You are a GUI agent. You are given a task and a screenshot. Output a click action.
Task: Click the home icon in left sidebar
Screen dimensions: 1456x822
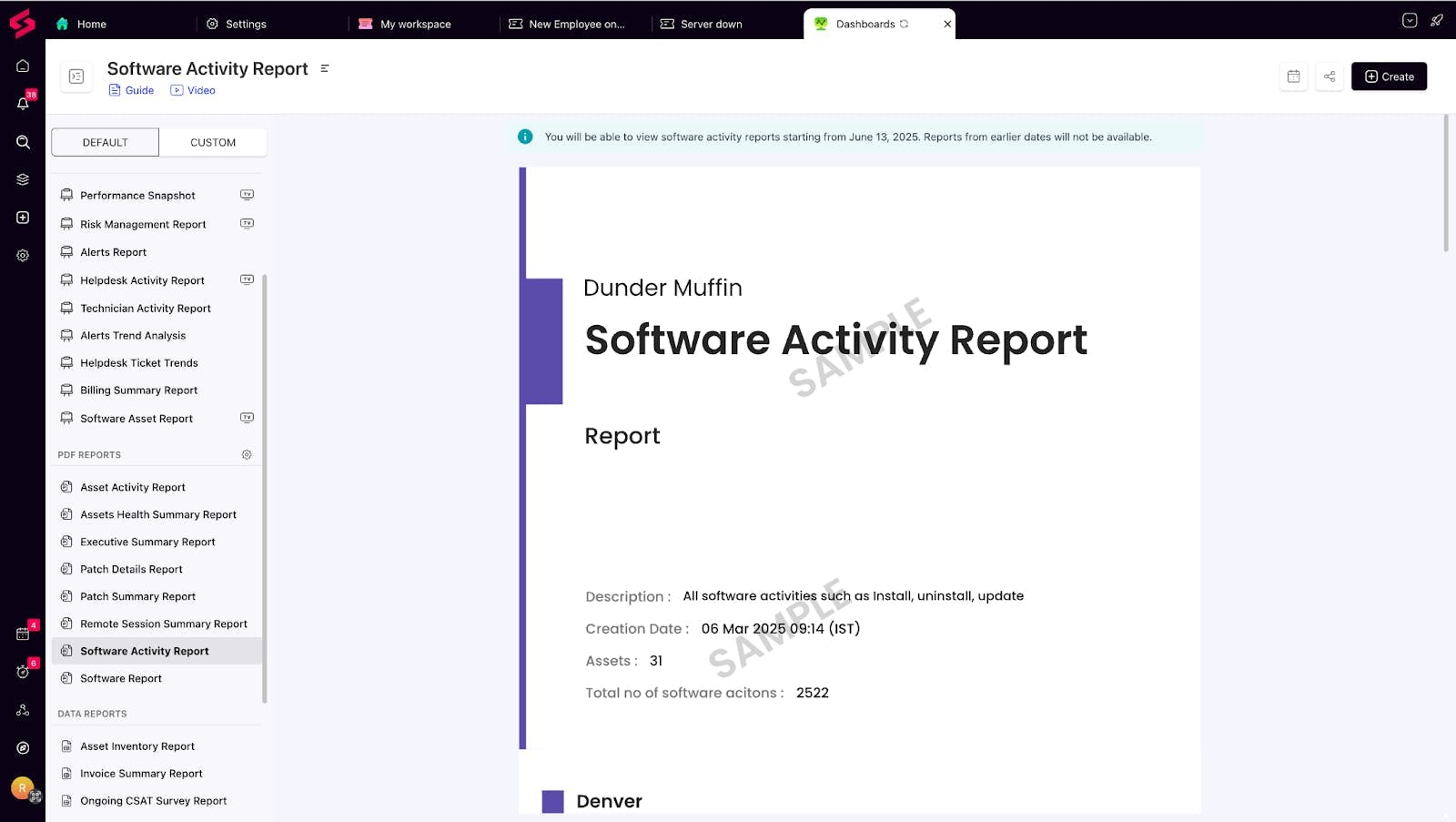tap(23, 66)
